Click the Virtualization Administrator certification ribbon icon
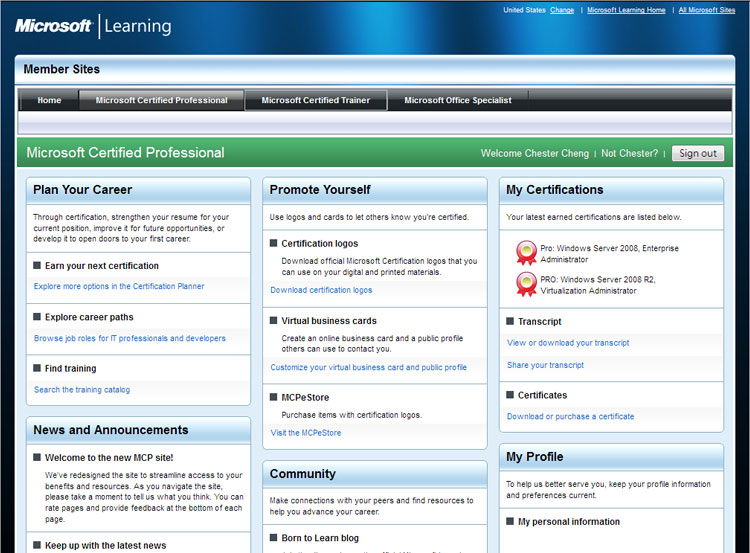750x553 pixels. (526, 284)
